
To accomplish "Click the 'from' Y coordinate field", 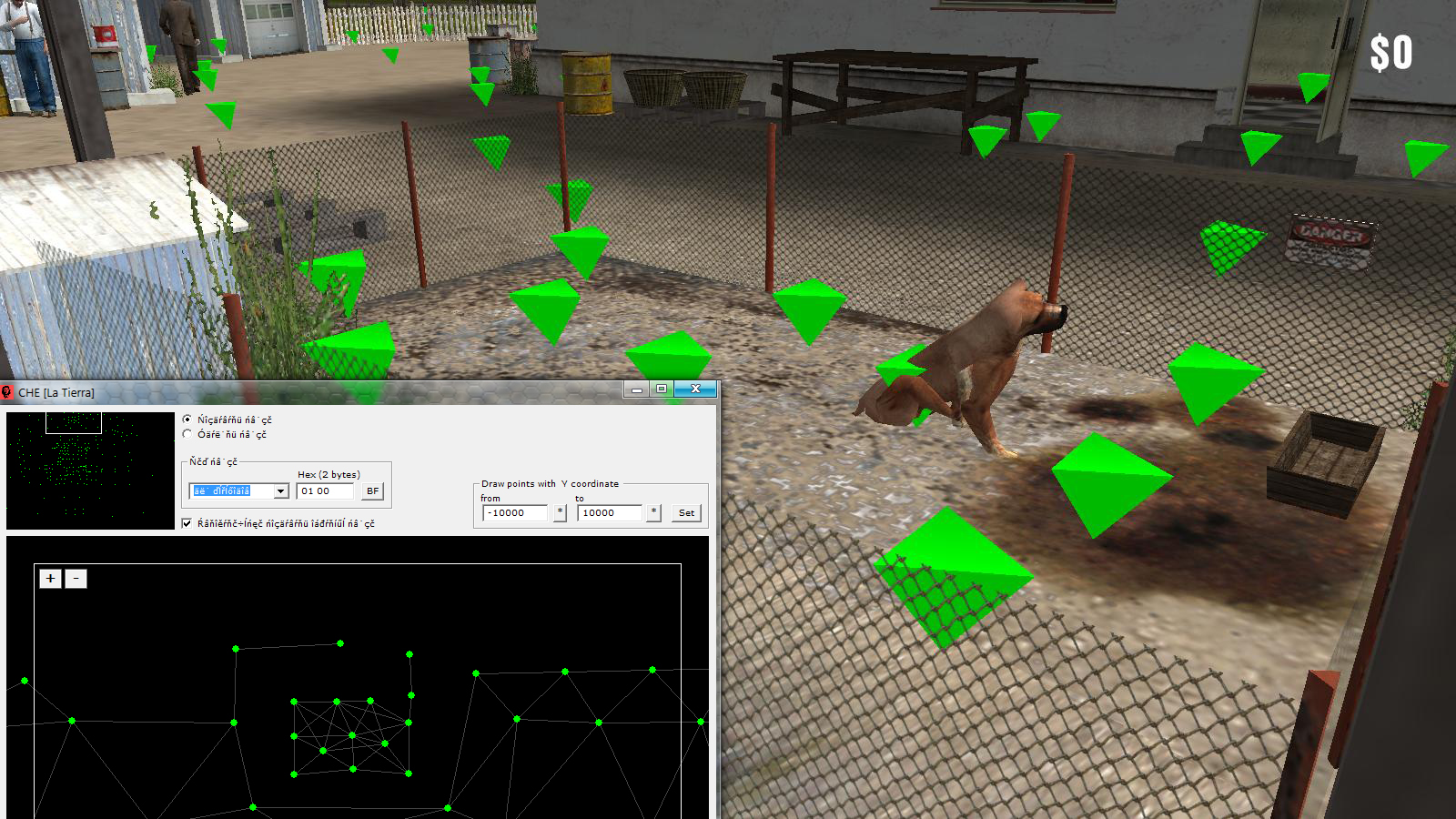I will 515,512.
